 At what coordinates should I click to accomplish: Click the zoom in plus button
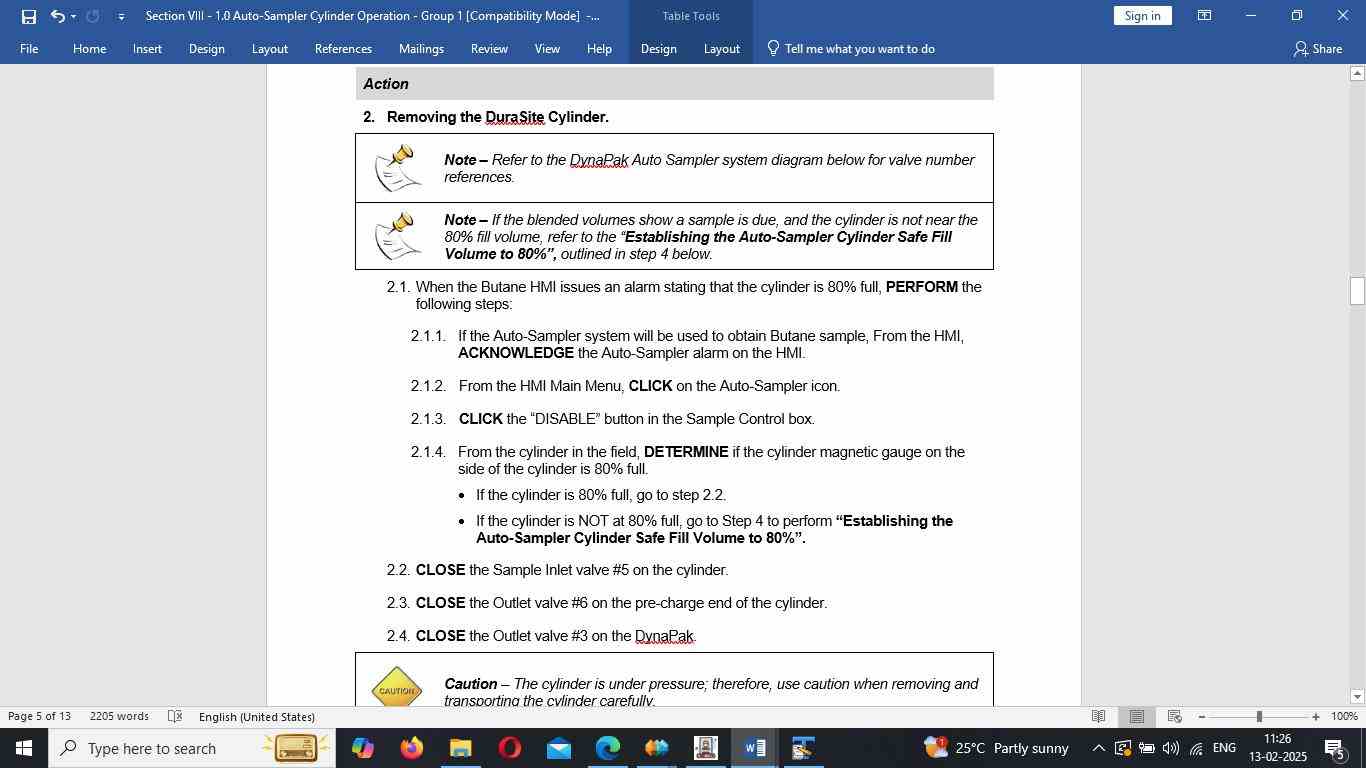click(x=1316, y=716)
